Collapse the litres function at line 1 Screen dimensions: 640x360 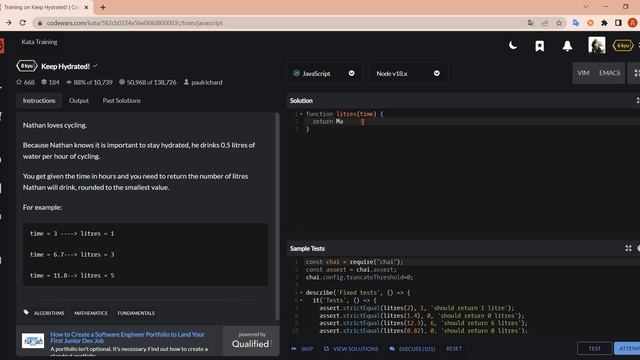tap(301, 114)
